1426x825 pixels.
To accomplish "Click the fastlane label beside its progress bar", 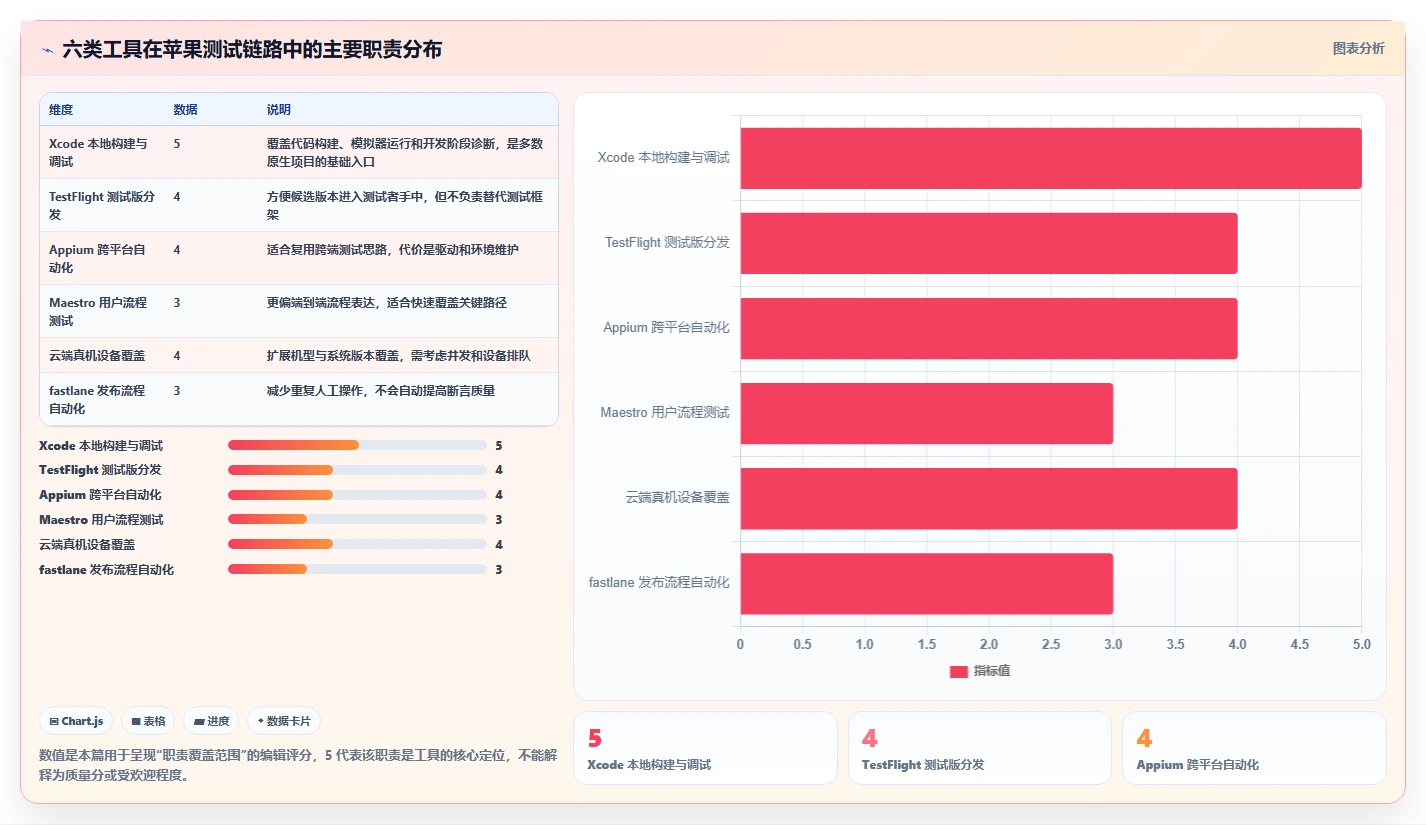I will [106, 569].
